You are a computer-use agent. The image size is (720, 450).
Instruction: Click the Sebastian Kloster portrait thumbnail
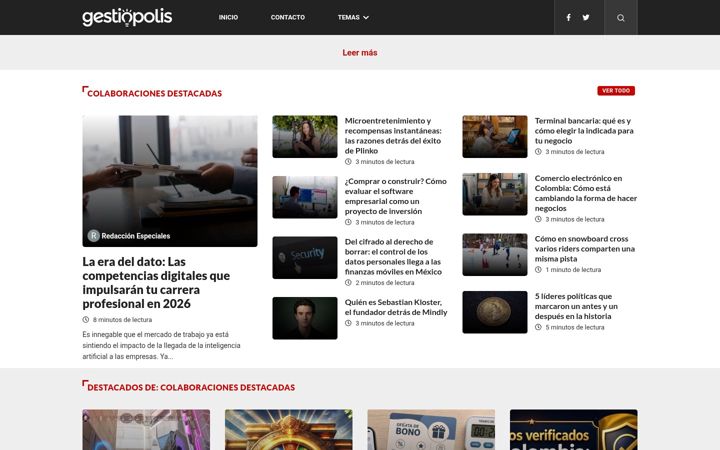click(305, 318)
